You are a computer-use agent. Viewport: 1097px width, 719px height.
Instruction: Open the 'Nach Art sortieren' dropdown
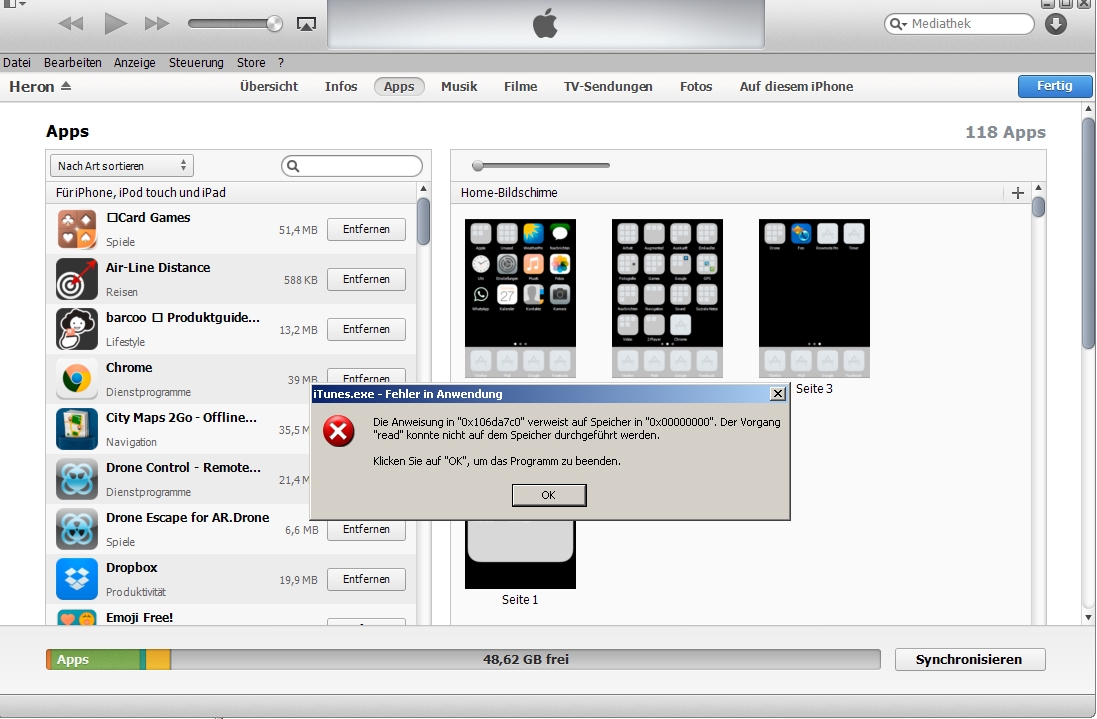point(121,166)
